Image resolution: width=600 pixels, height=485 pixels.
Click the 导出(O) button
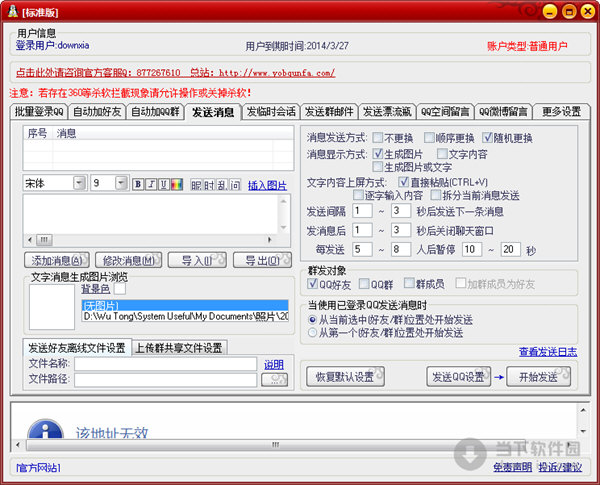tap(262, 261)
